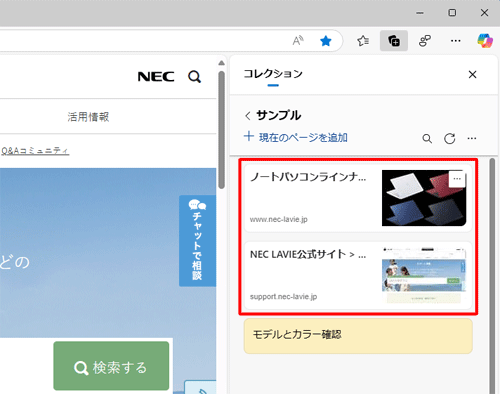The width and height of the screenshot is (500, 394).
Task: Open more options on laptop card
Action: [457, 179]
